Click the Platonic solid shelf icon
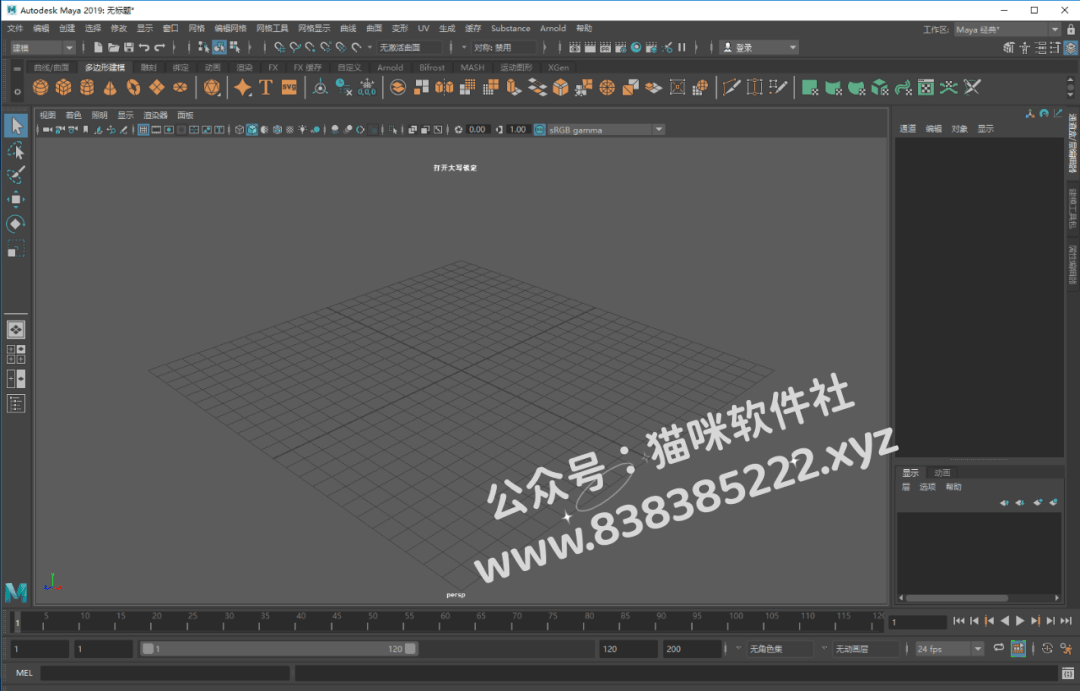 tap(211, 87)
